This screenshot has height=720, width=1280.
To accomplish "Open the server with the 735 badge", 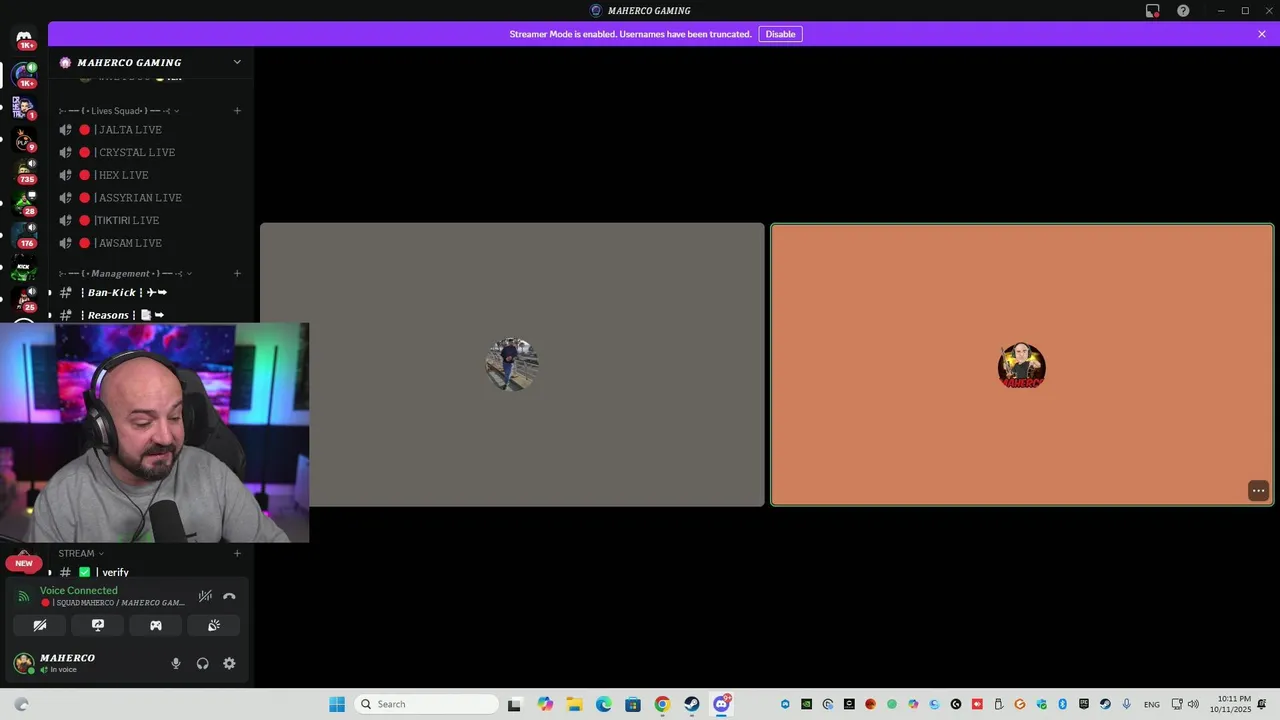I will coord(24,170).
